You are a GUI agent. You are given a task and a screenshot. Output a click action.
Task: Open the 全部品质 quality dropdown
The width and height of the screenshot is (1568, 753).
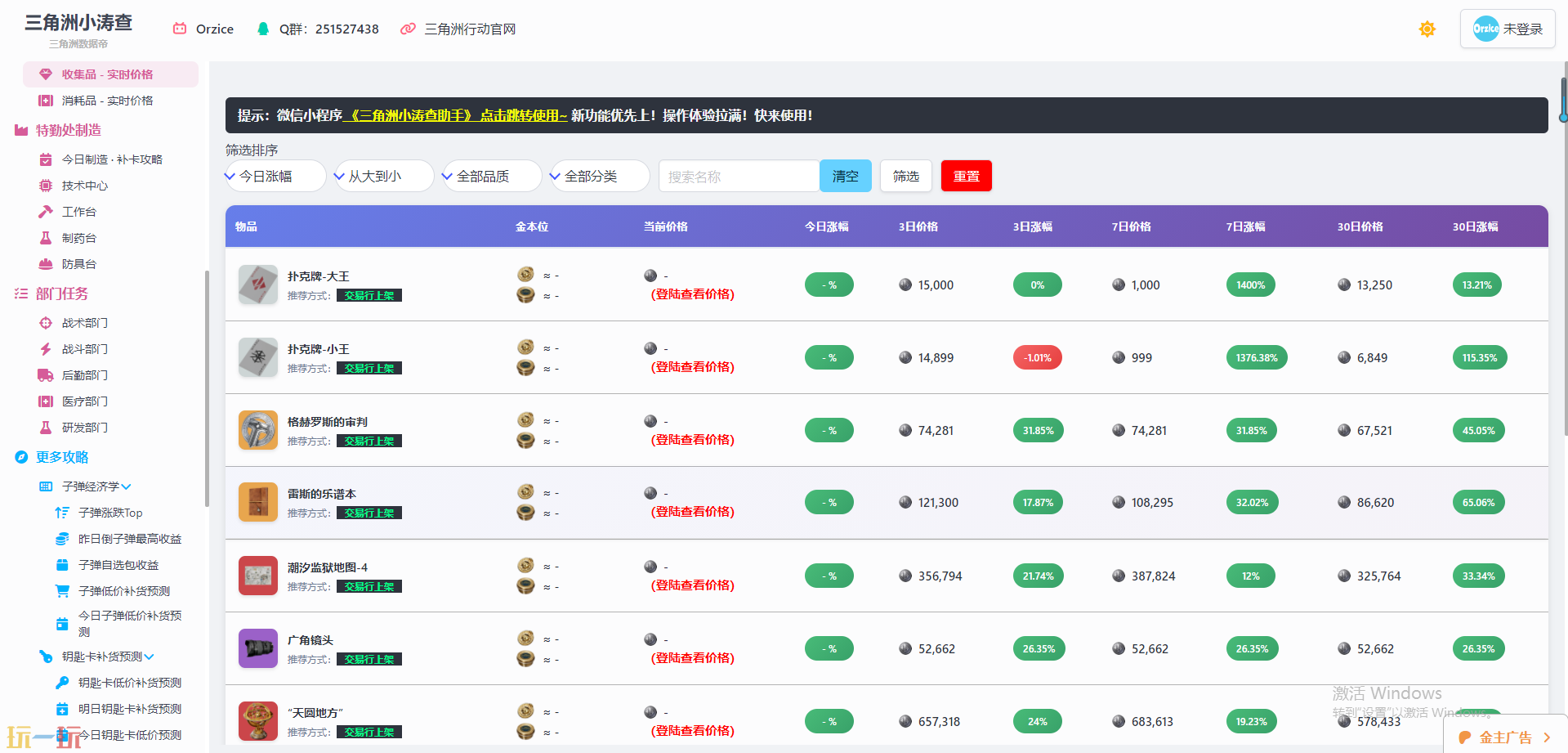(492, 176)
